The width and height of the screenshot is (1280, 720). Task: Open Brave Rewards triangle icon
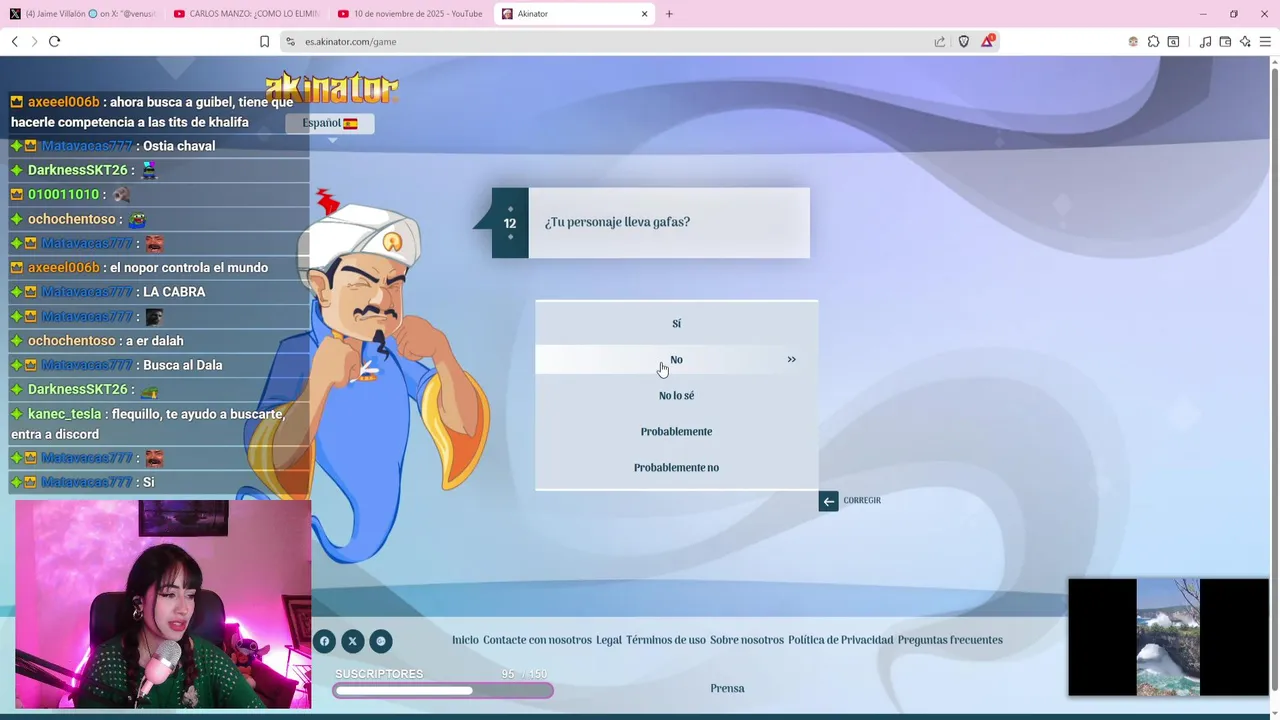pos(988,41)
